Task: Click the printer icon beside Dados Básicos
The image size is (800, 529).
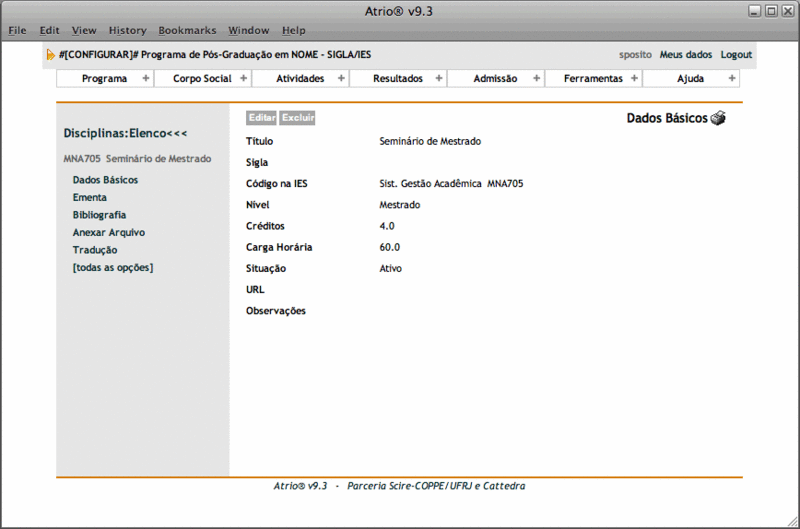Action: click(718, 119)
